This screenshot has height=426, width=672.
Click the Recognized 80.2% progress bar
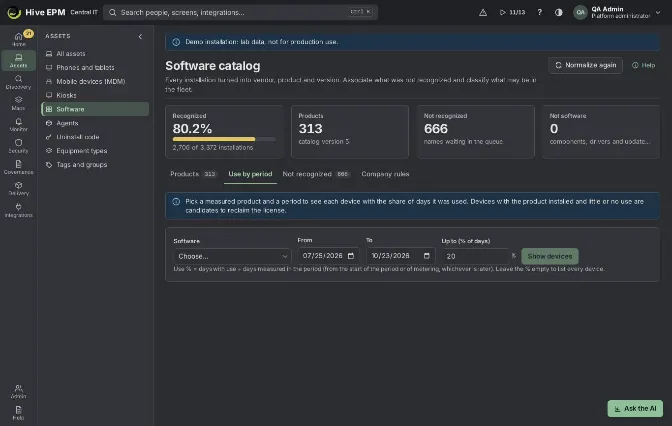point(224,139)
